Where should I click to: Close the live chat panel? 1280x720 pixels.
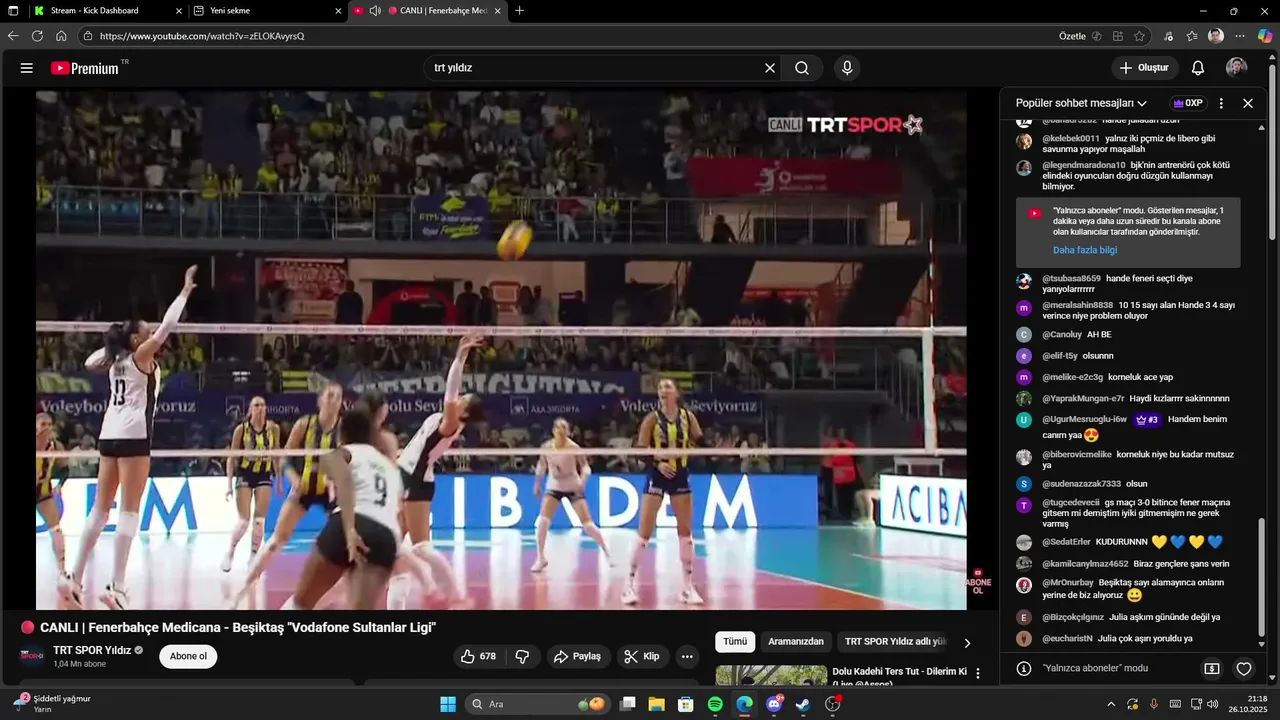1248,103
